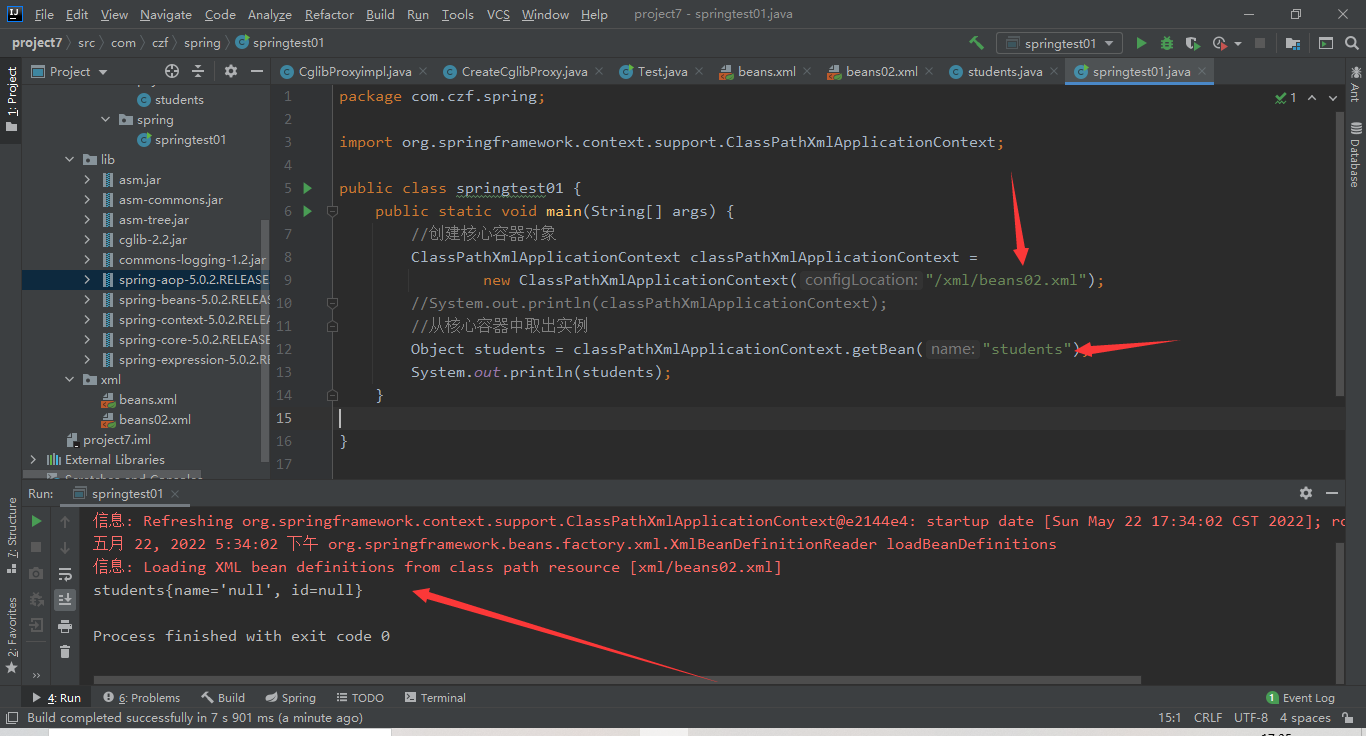1366x736 pixels.
Task: Hide the Project tool window
Action: click(255, 71)
